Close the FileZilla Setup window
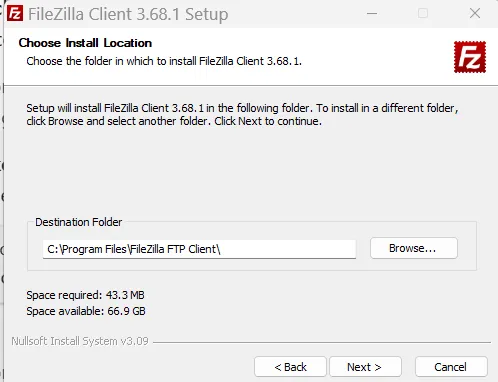 (475, 14)
